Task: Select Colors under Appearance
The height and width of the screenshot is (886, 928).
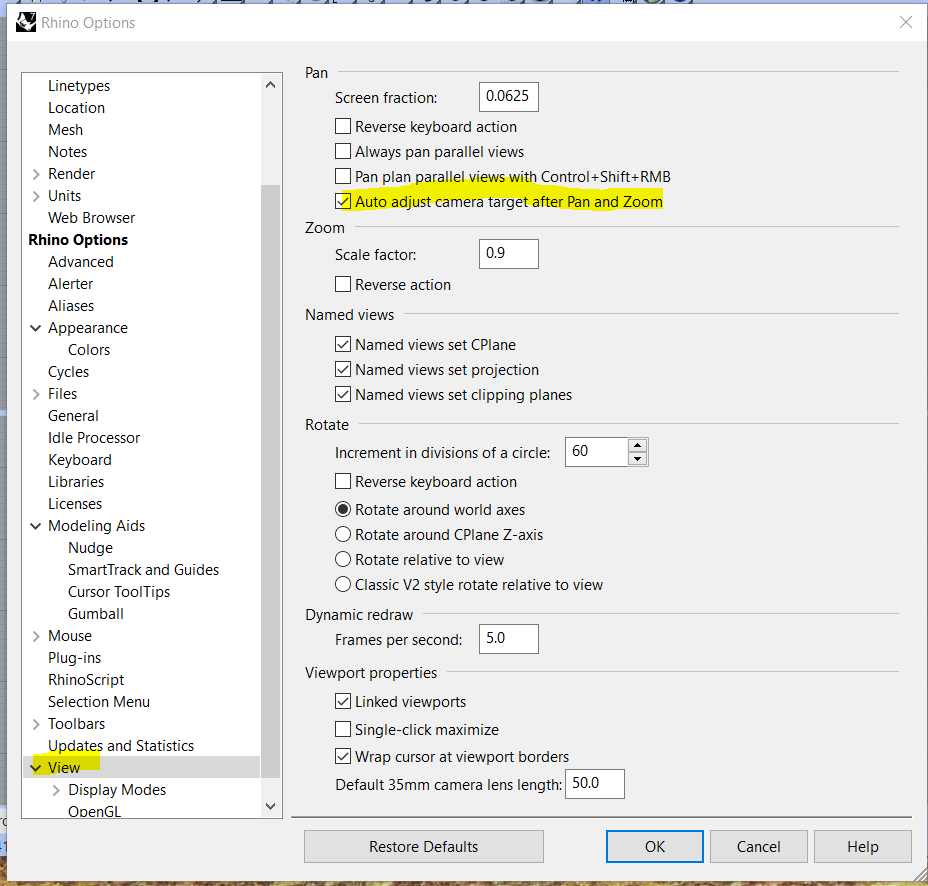Action: tap(89, 350)
